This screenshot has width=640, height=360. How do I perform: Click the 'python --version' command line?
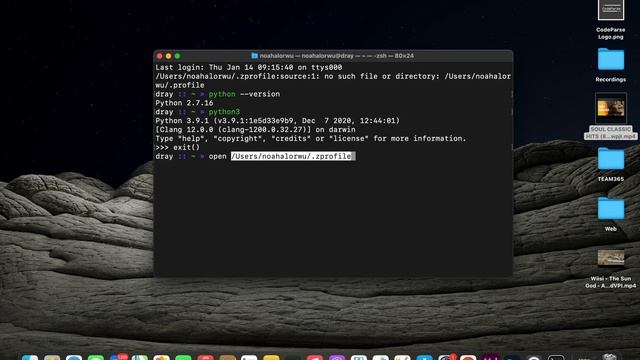pos(244,94)
